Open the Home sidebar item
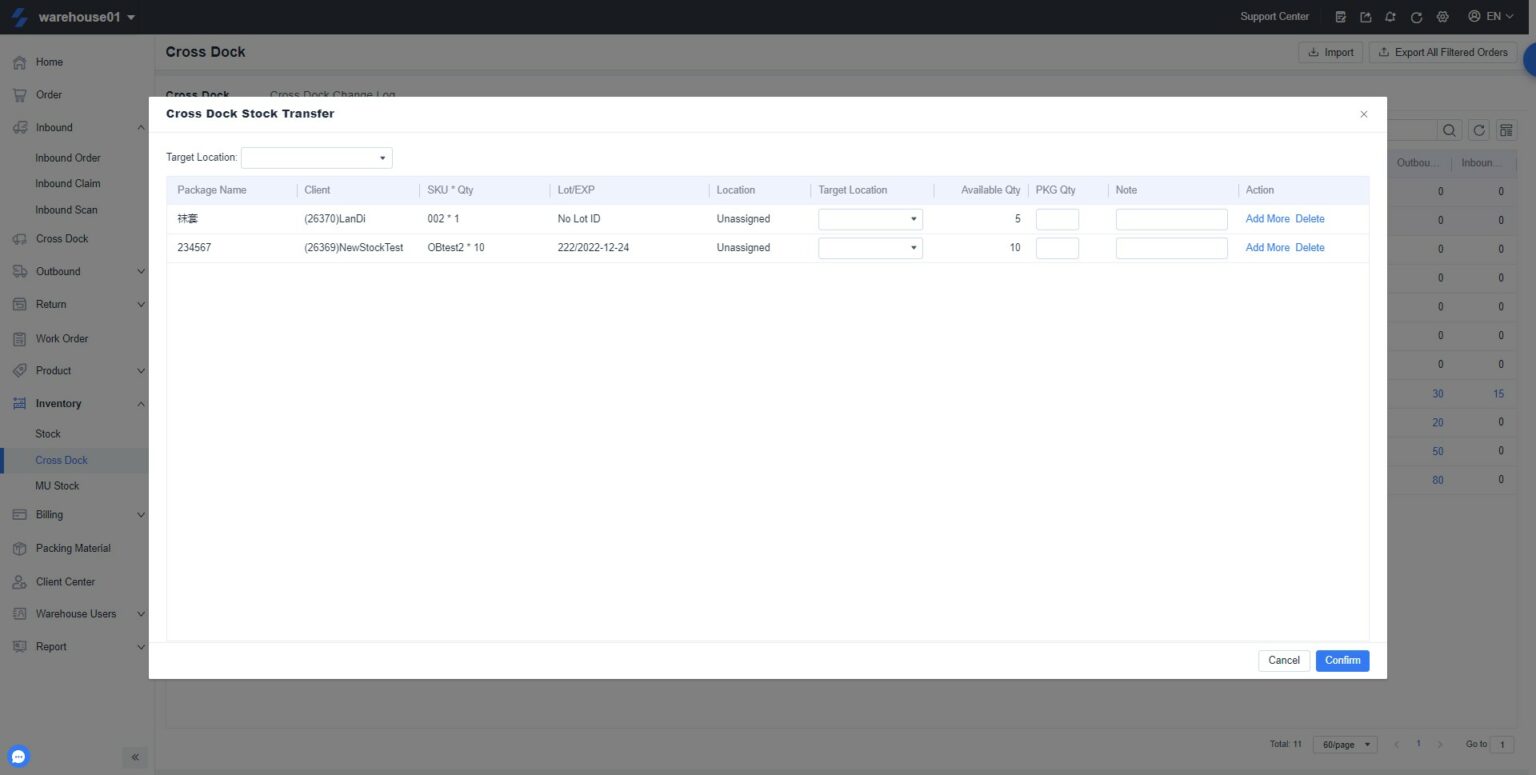The height and width of the screenshot is (775, 1536). (x=48, y=62)
